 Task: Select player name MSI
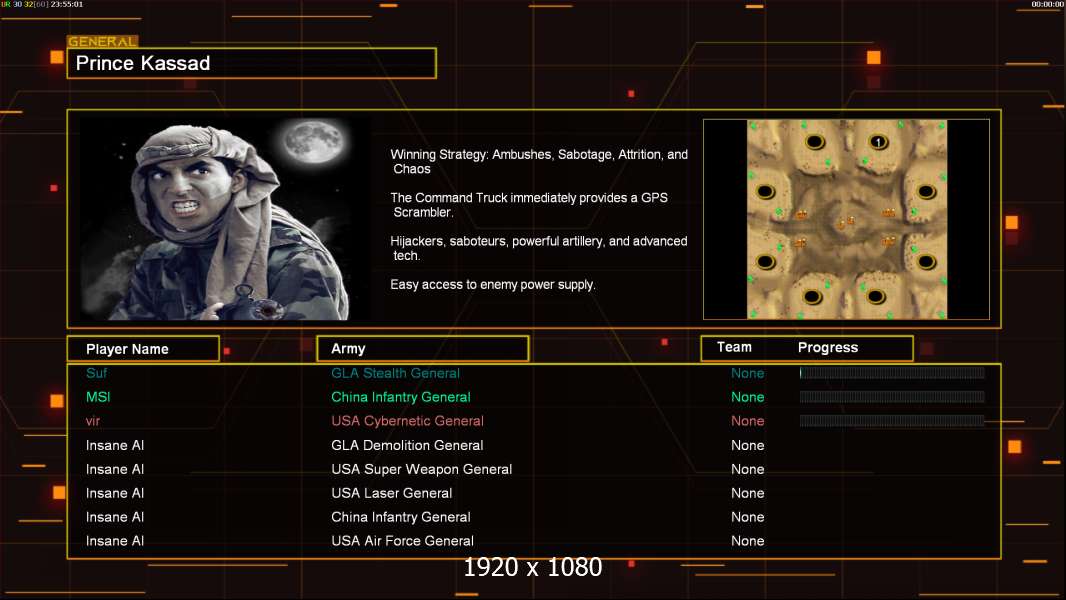(x=98, y=397)
